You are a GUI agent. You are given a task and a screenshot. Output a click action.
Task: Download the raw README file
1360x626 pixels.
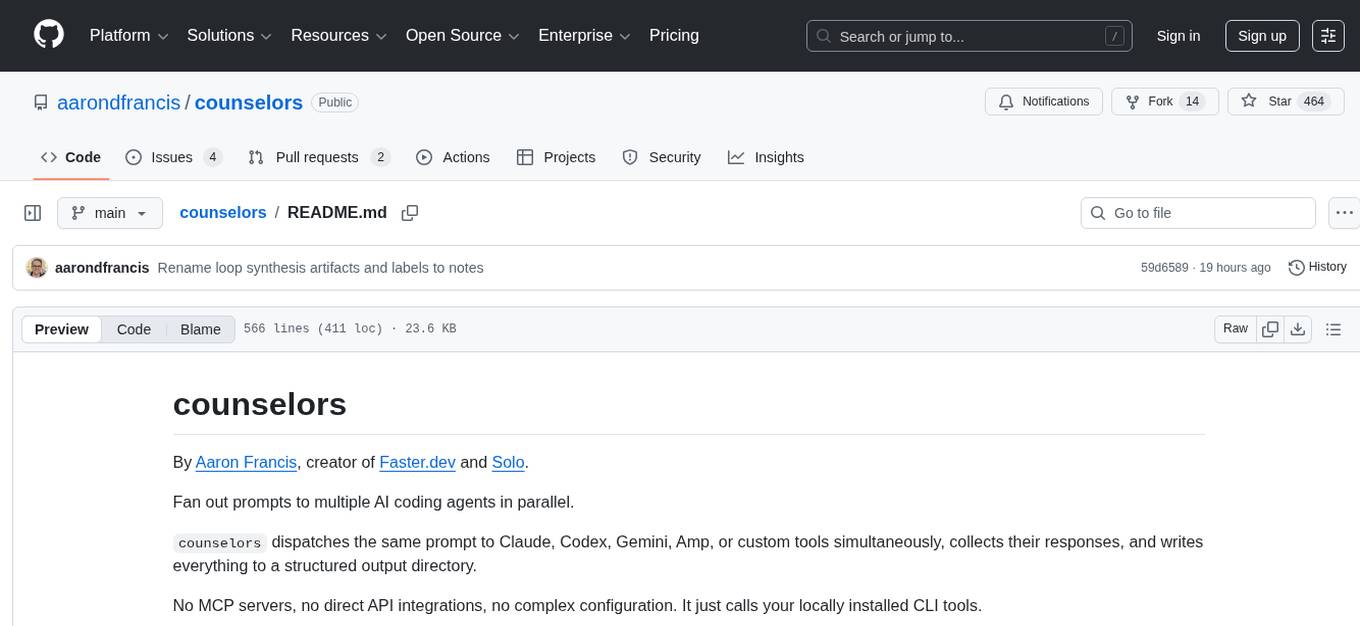(x=1298, y=329)
